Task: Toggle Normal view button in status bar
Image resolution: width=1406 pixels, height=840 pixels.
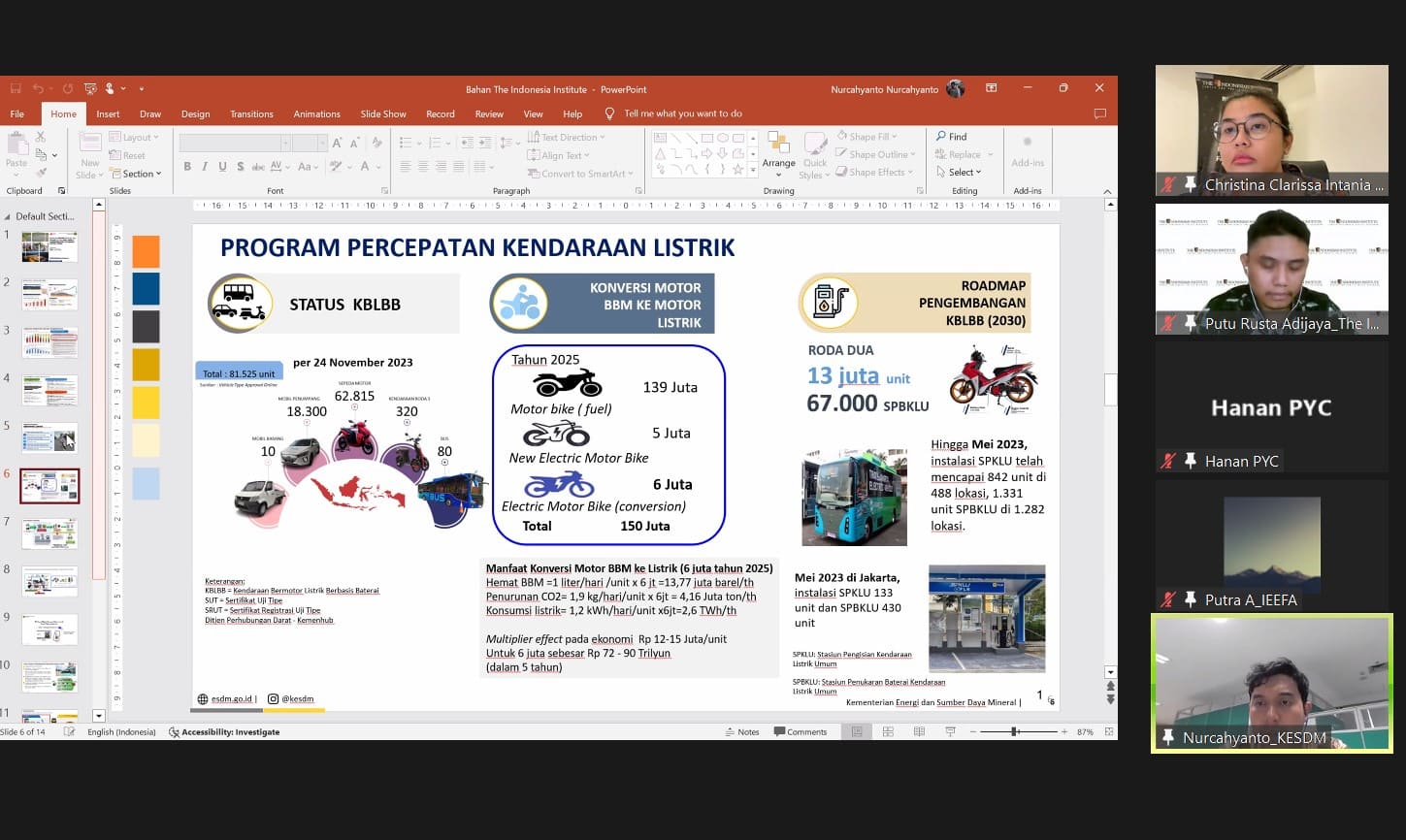Action: pos(857,731)
